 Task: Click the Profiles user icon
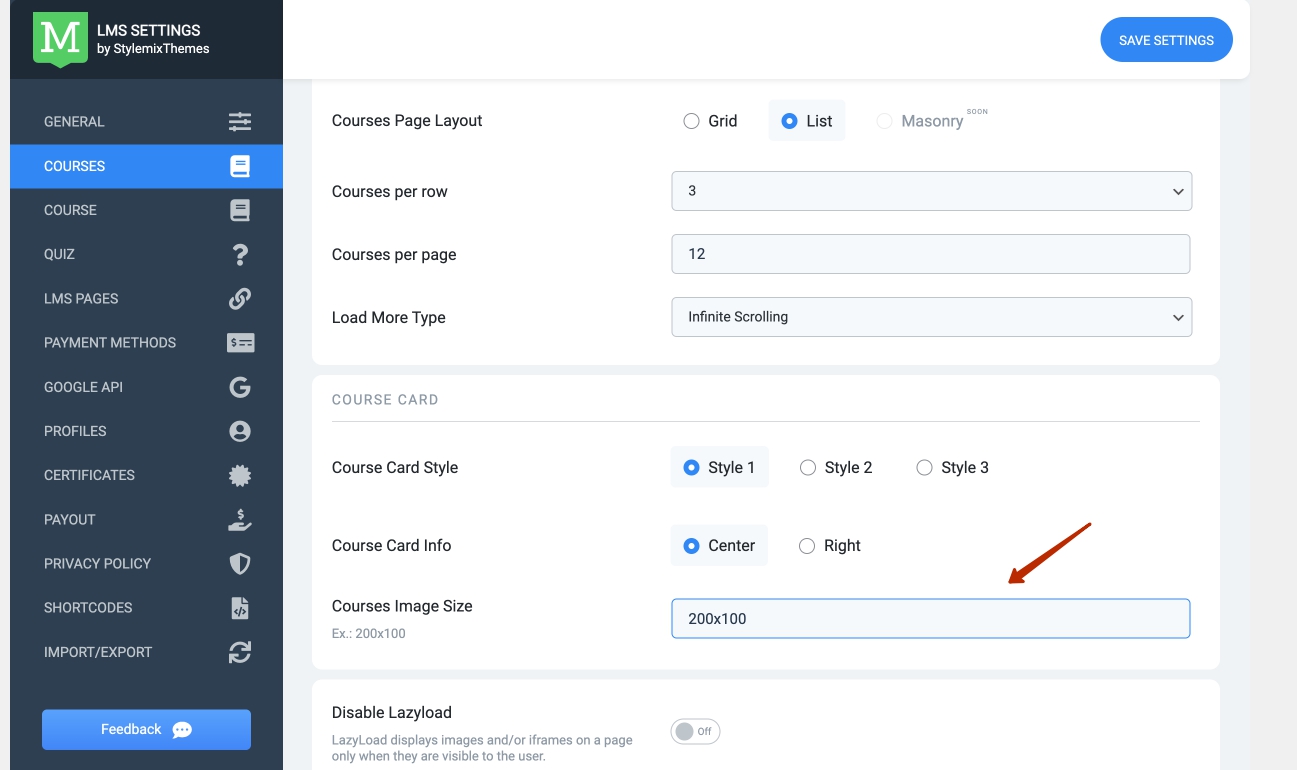tap(240, 431)
